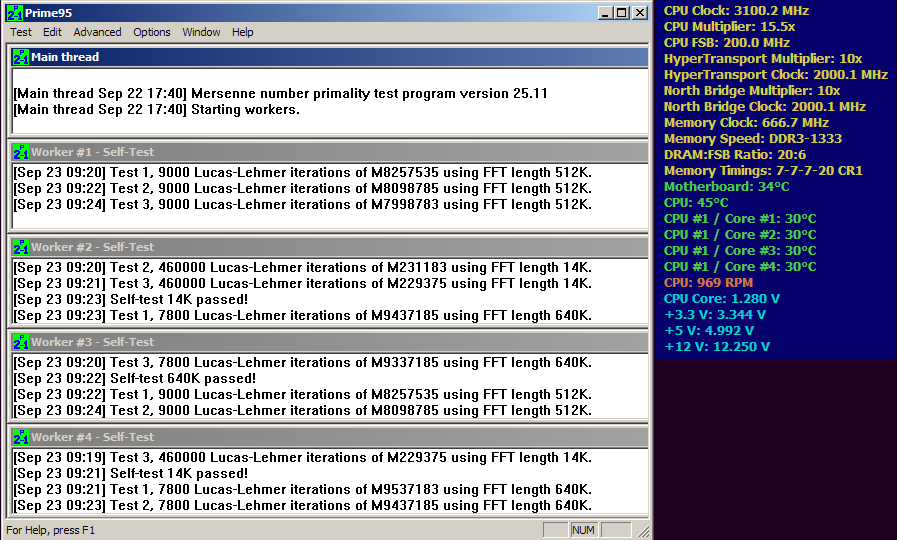This screenshot has height=540, width=897.
Task: Activate the Worker #3 - Self-Test title bar
Action: (330, 342)
